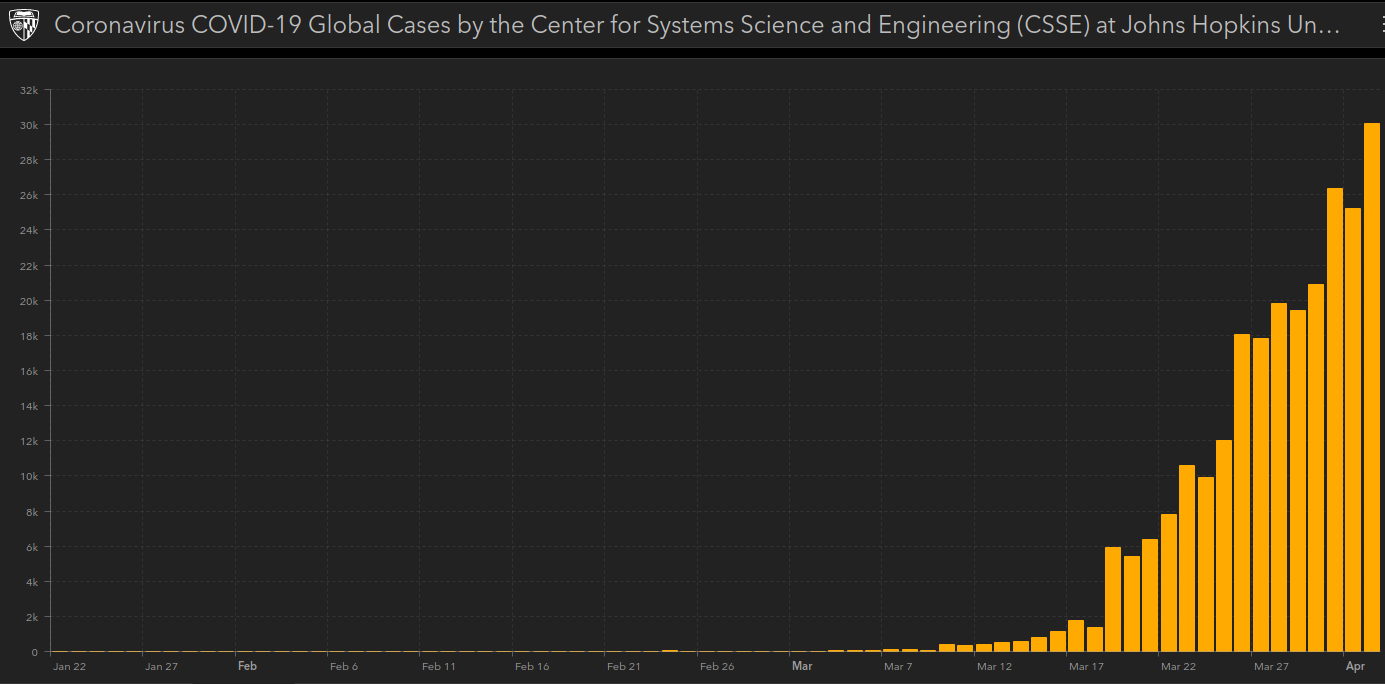The image size is (1385, 684).
Task: Click the Feb 6 date label
Action: click(x=343, y=666)
